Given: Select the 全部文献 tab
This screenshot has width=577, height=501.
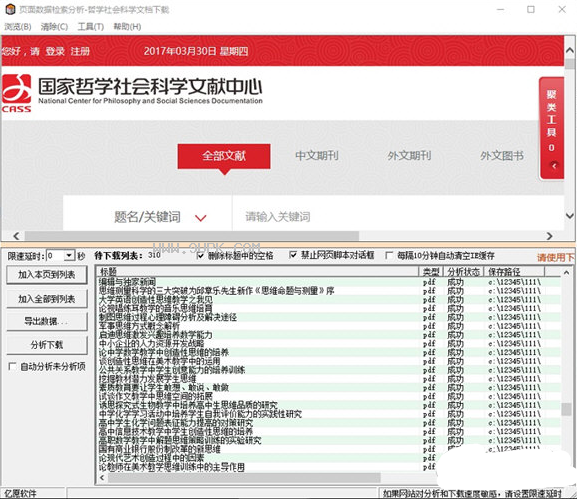Looking at the screenshot, I should pos(224,156).
